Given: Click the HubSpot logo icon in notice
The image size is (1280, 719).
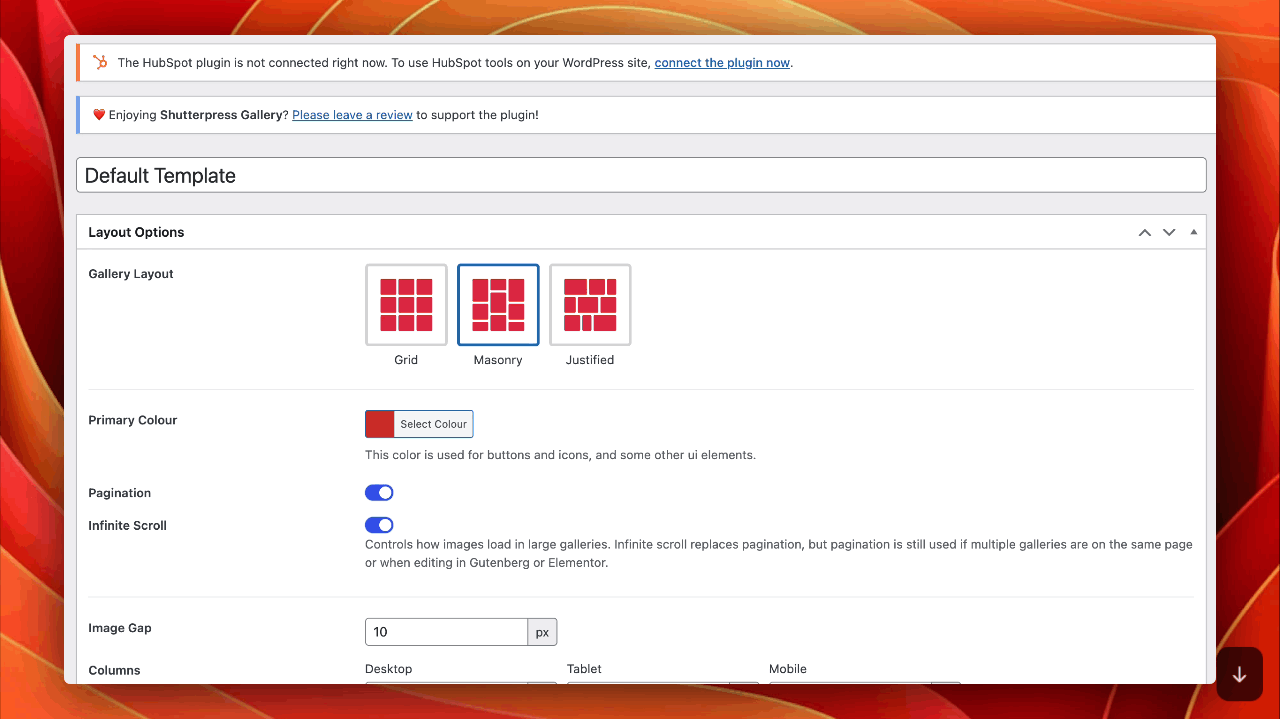Looking at the screenshot, I should (100, 62).
